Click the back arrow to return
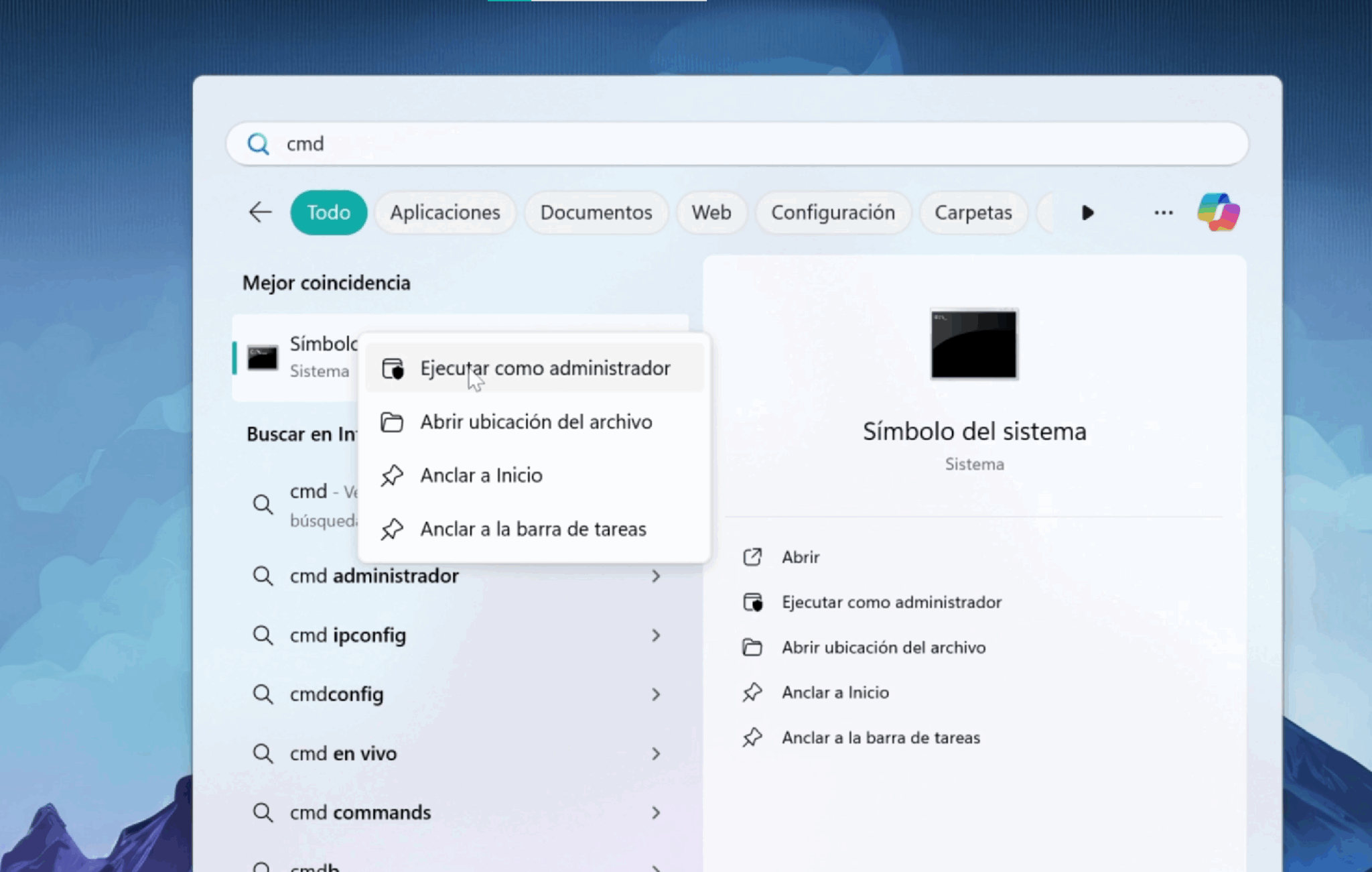The height and width of the screenshot is (872, 1372). tap(260, 212)
